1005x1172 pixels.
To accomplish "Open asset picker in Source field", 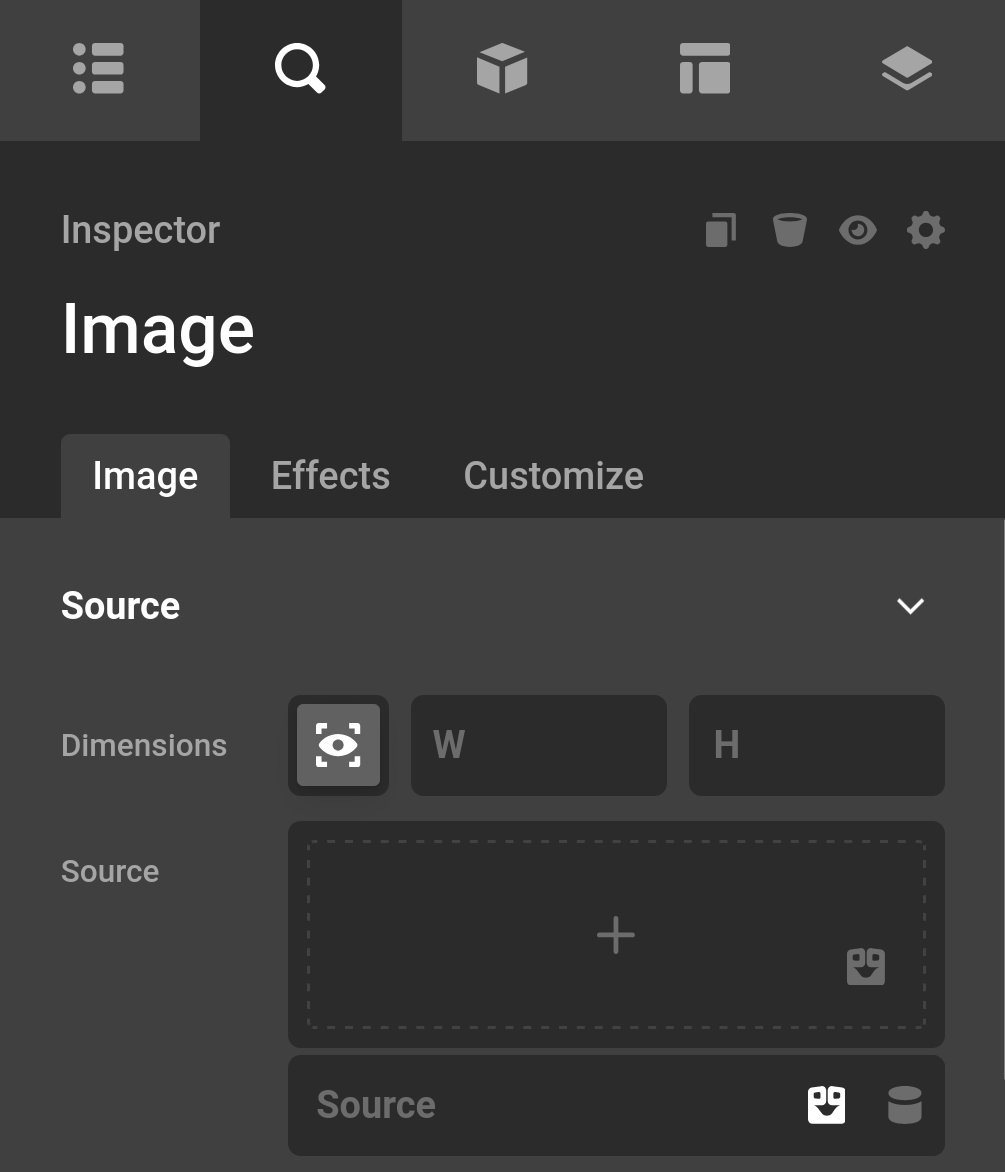I will (826, 1104).
